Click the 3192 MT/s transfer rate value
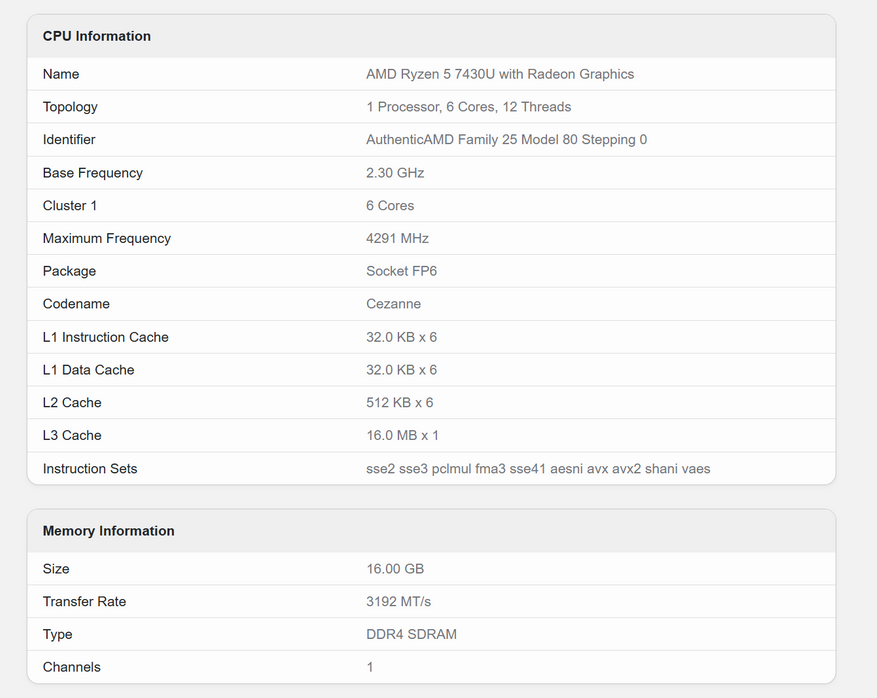This screenshot has width=877, height=698. [x=398, y=602]
